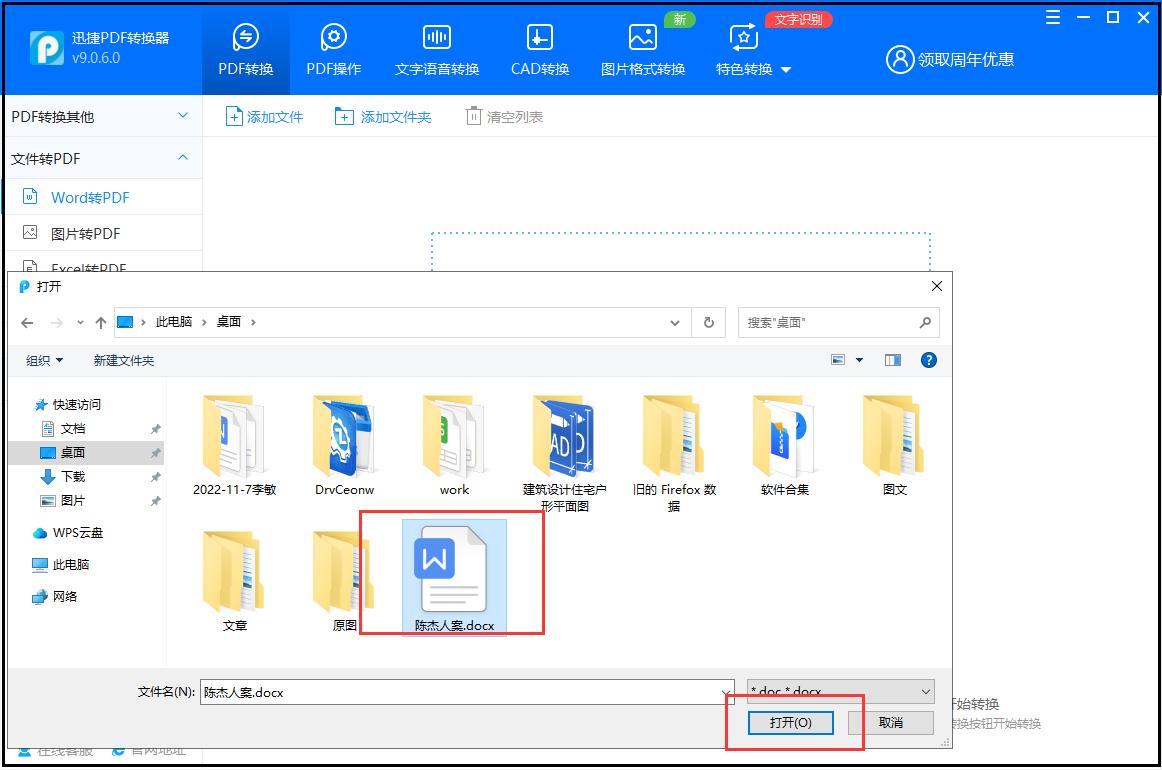Image resolution: width=1162 pixels, height=770 pixels.
Task: Open the hamburger menu top right
Action: pyautogui.click(x=1053, y=17)
